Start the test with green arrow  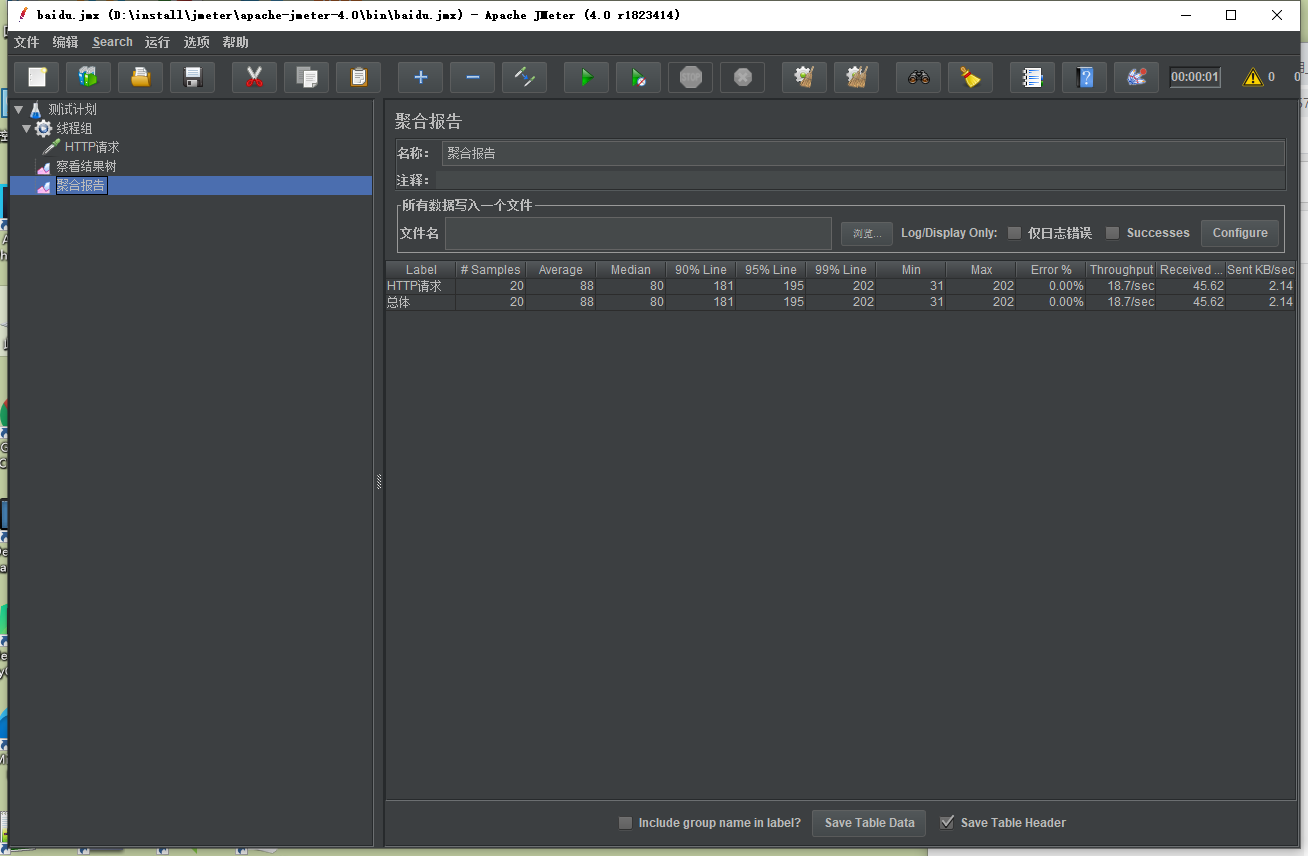coord(587,77)
